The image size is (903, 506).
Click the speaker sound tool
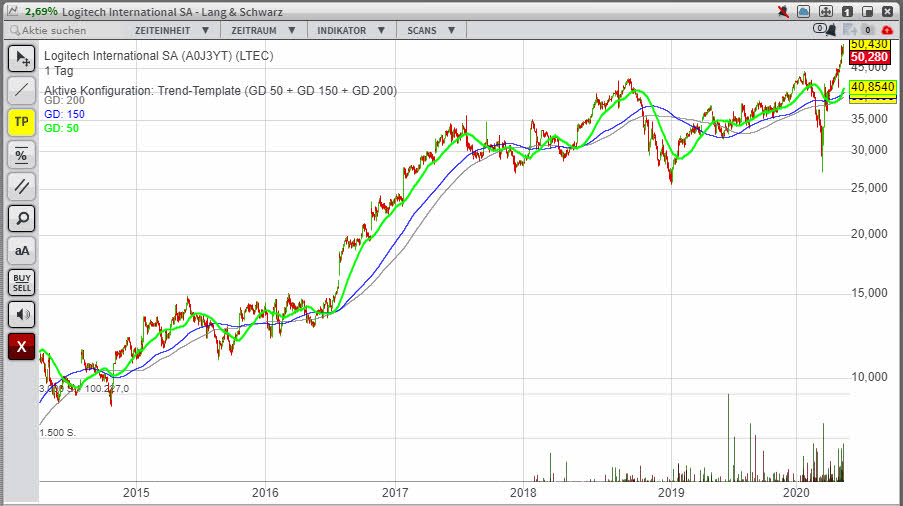coord(21,315)
